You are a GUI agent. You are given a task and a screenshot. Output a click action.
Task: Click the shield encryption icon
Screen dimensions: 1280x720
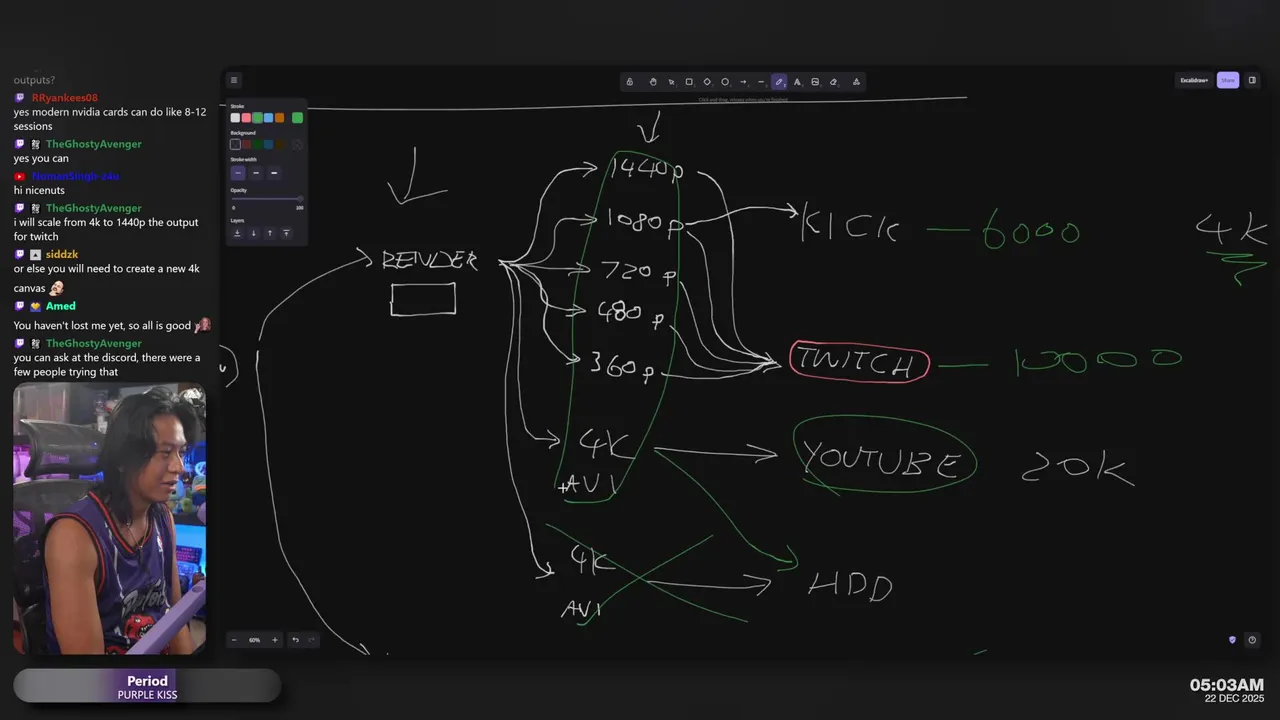click(1232, 640)
